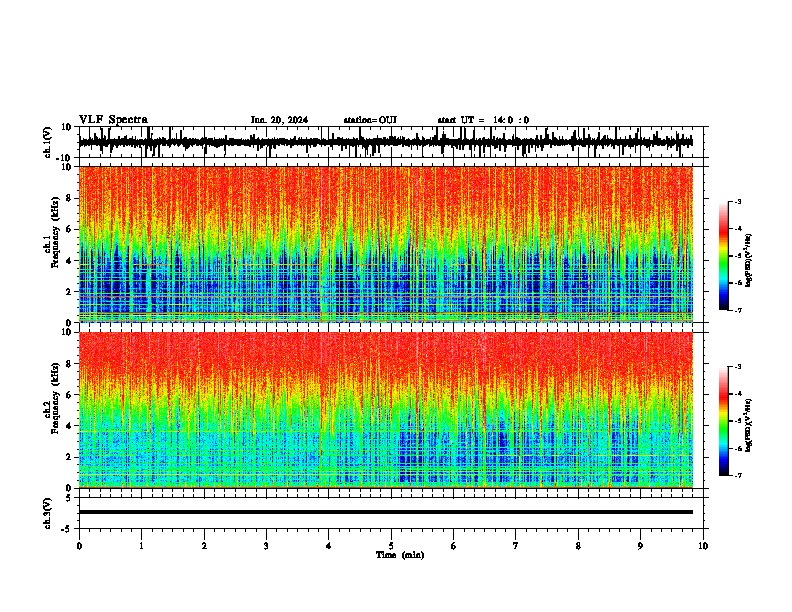
Task: Click the time axis tick label "5"
Action: pyautogui.click(x=391, y=546)
